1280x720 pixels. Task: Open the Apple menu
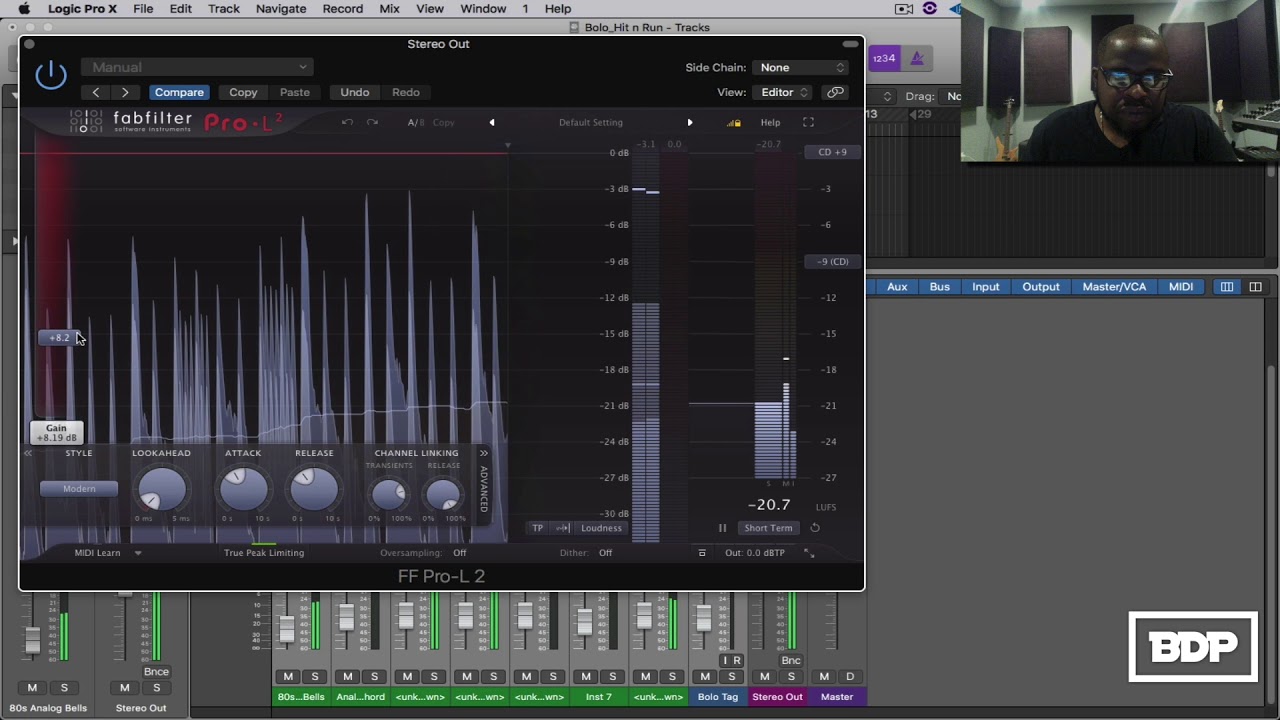(x=23, y=9)
